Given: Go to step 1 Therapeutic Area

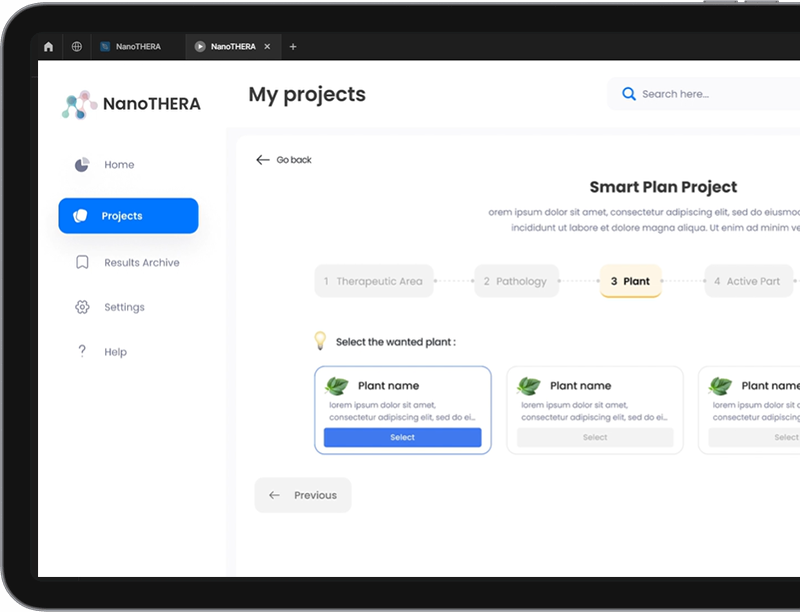Looking at the screenshot, I should pos(374,281).
